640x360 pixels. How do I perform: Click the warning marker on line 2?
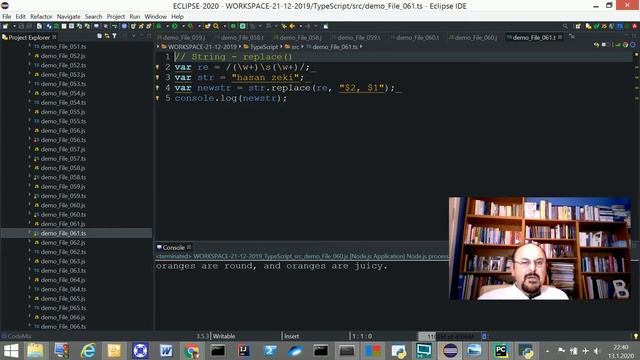(x=158, y=67)
